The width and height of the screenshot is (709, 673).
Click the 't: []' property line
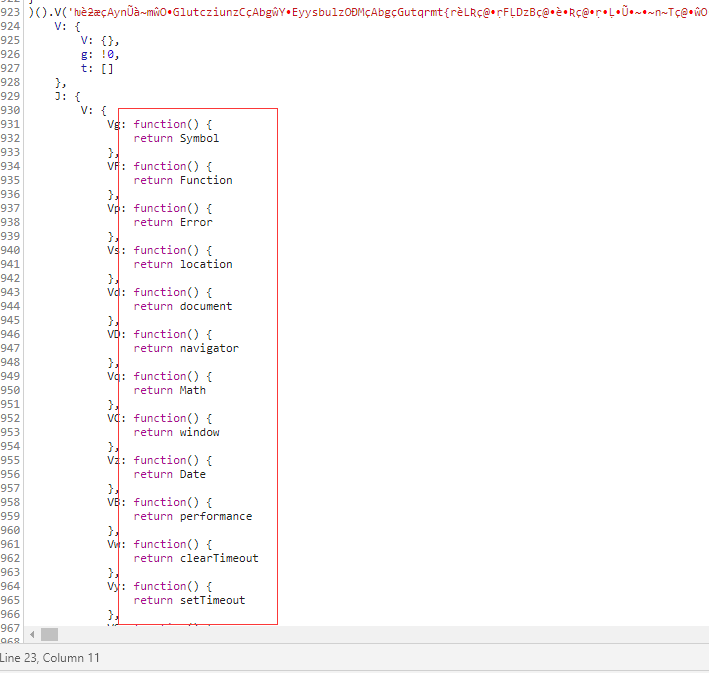[x=97, y=69]
